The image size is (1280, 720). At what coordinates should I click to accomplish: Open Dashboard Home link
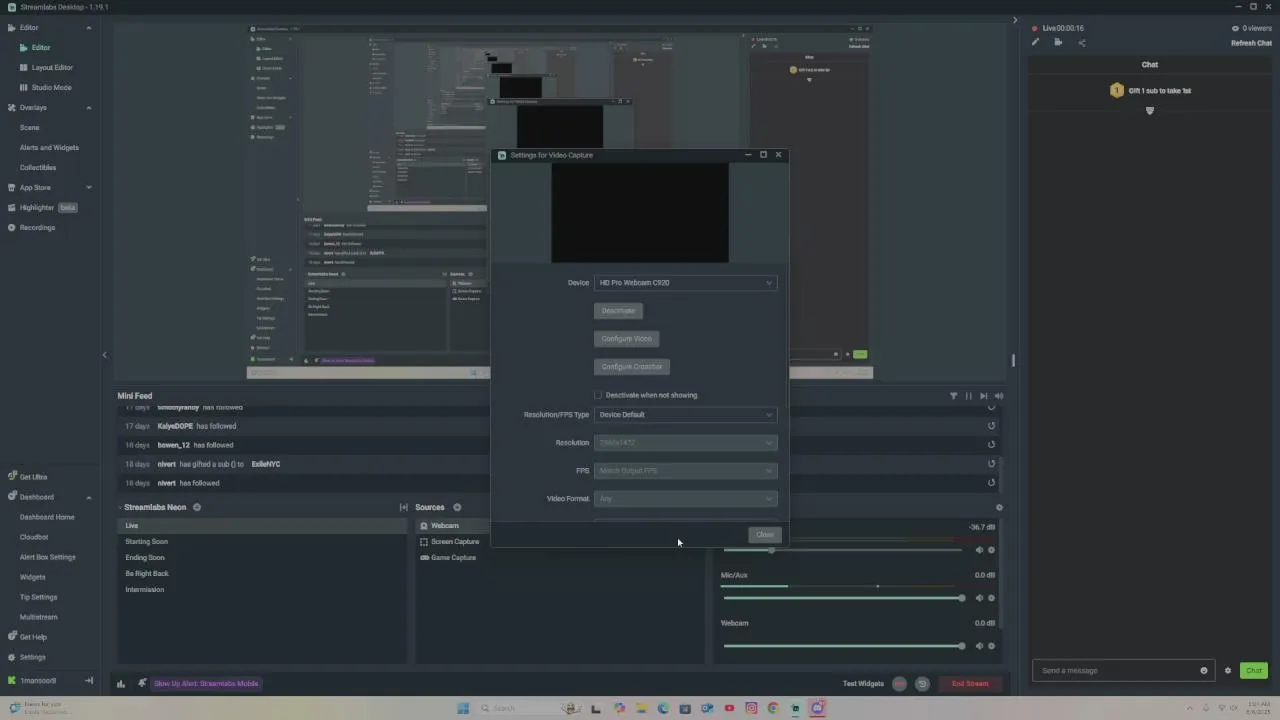47,517
